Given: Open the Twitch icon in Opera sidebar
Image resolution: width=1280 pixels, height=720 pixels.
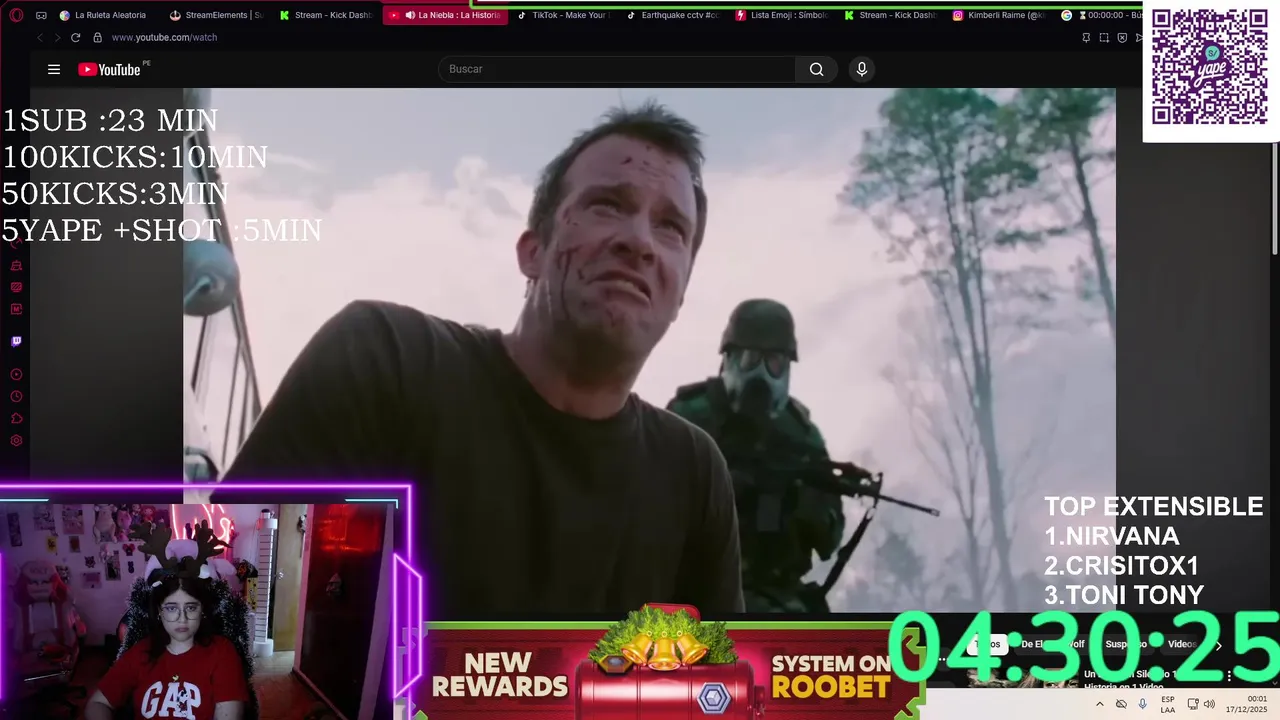Looking at the screenshot, I should [16, 341].
